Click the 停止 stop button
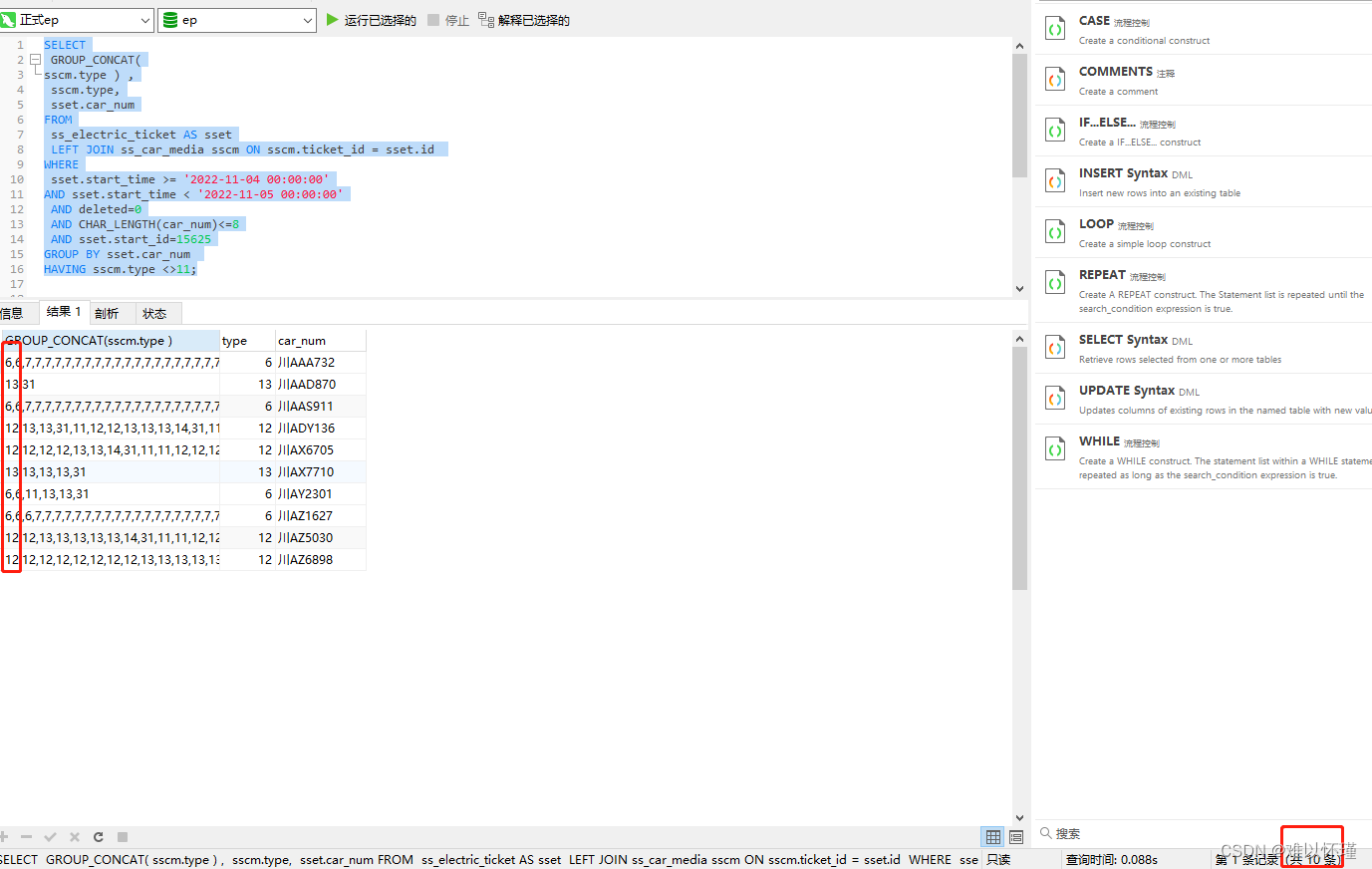This screenshot has height=869, width=1372. coord(448,20)
